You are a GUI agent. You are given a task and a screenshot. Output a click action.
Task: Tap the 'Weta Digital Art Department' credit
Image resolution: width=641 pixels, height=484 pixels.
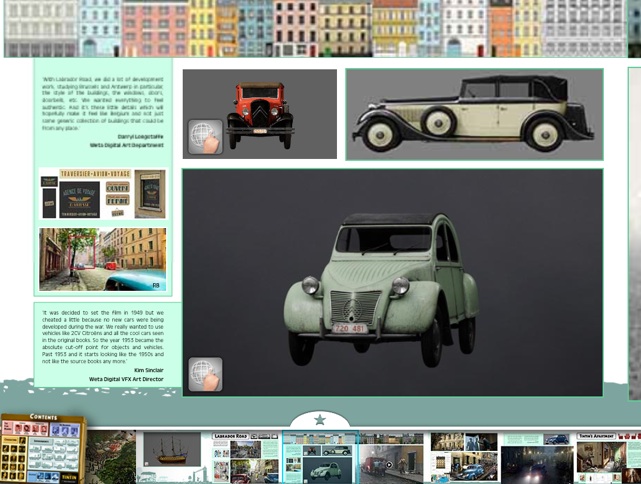127,145
